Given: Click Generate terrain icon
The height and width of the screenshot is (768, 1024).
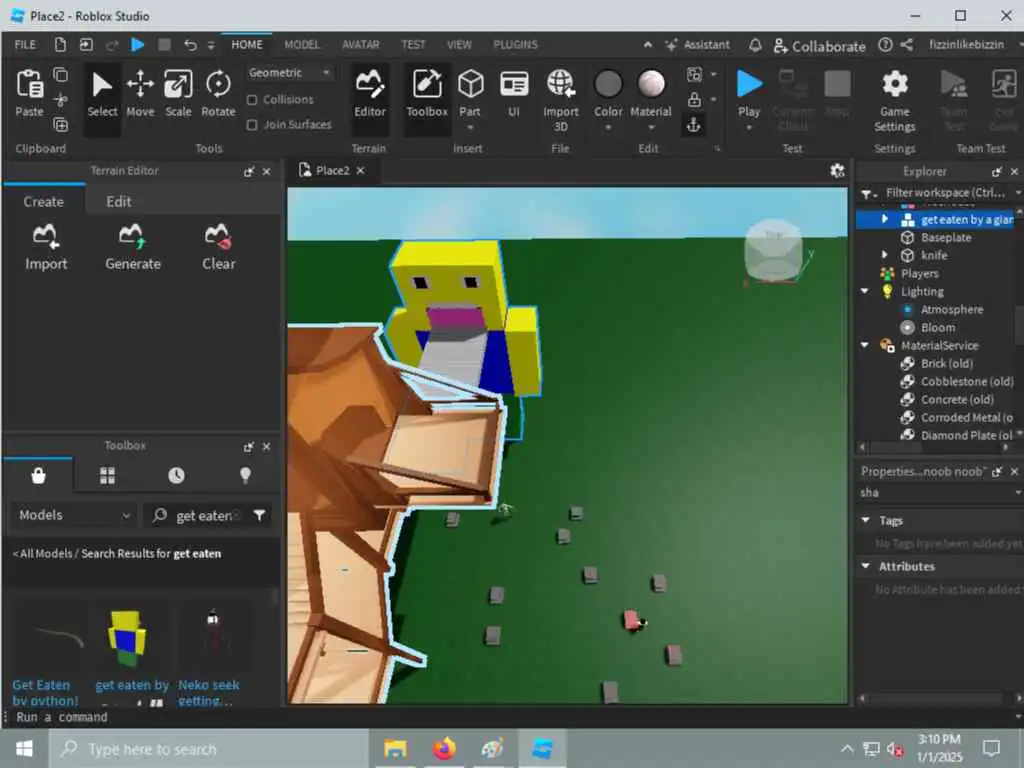Looking at the screenshot, I should [133, 248].
